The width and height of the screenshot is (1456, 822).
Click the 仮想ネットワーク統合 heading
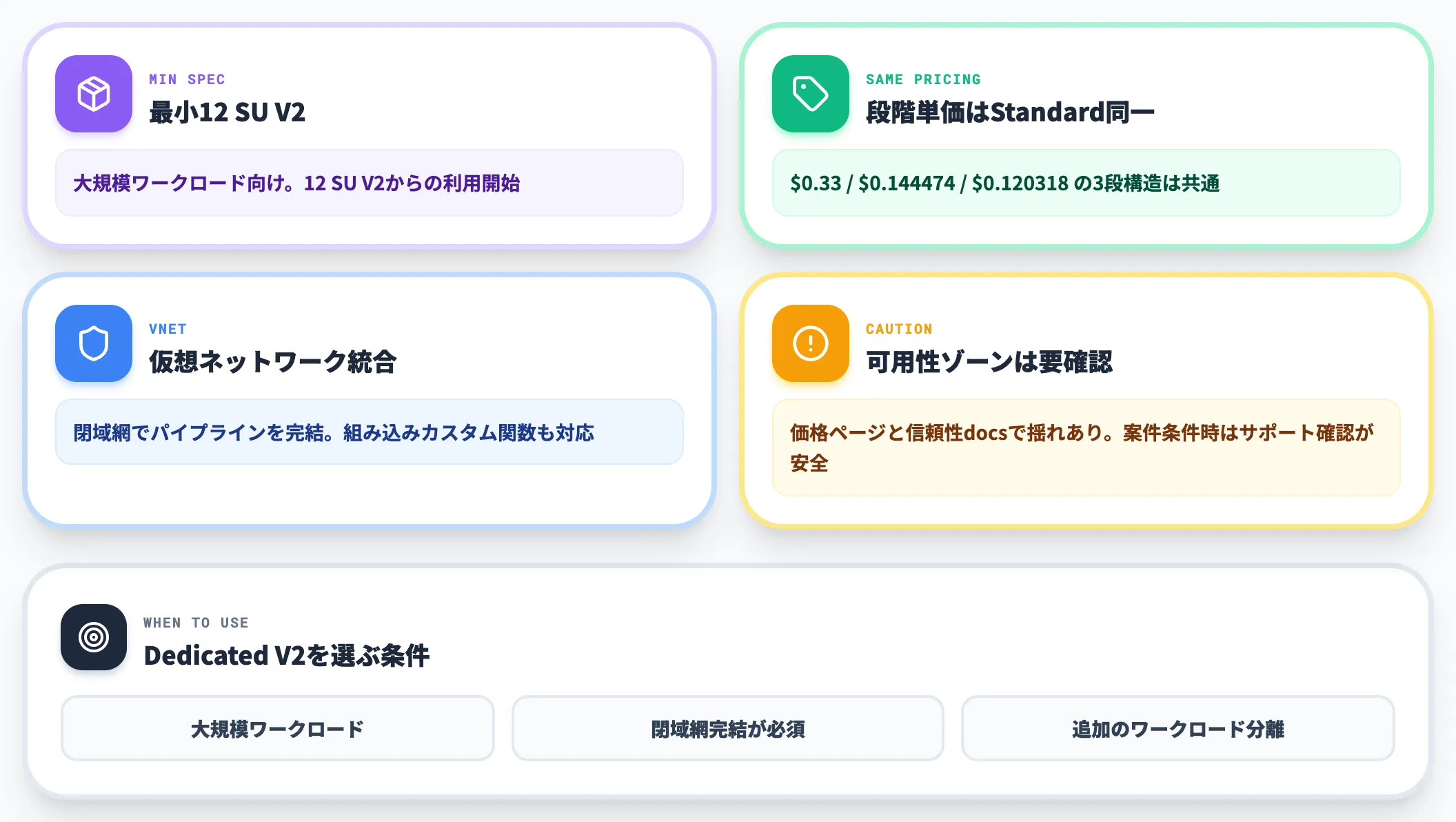coord(273,362)
